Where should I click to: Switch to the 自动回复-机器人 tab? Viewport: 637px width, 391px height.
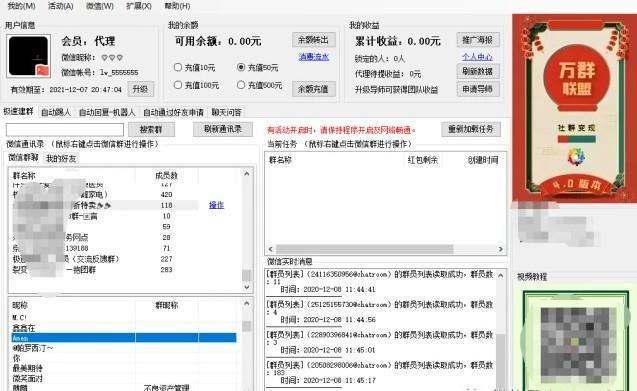pyautogui.click(x=107, y=112)
